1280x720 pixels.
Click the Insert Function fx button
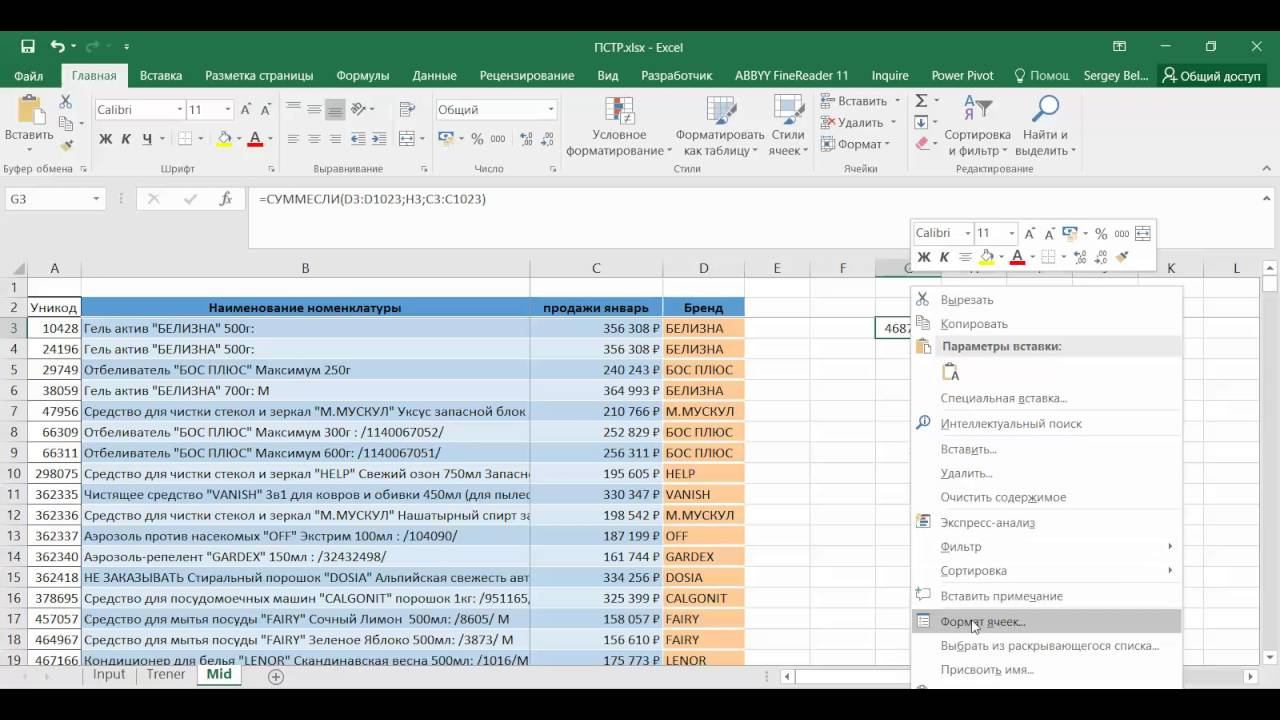coord(226,199)
